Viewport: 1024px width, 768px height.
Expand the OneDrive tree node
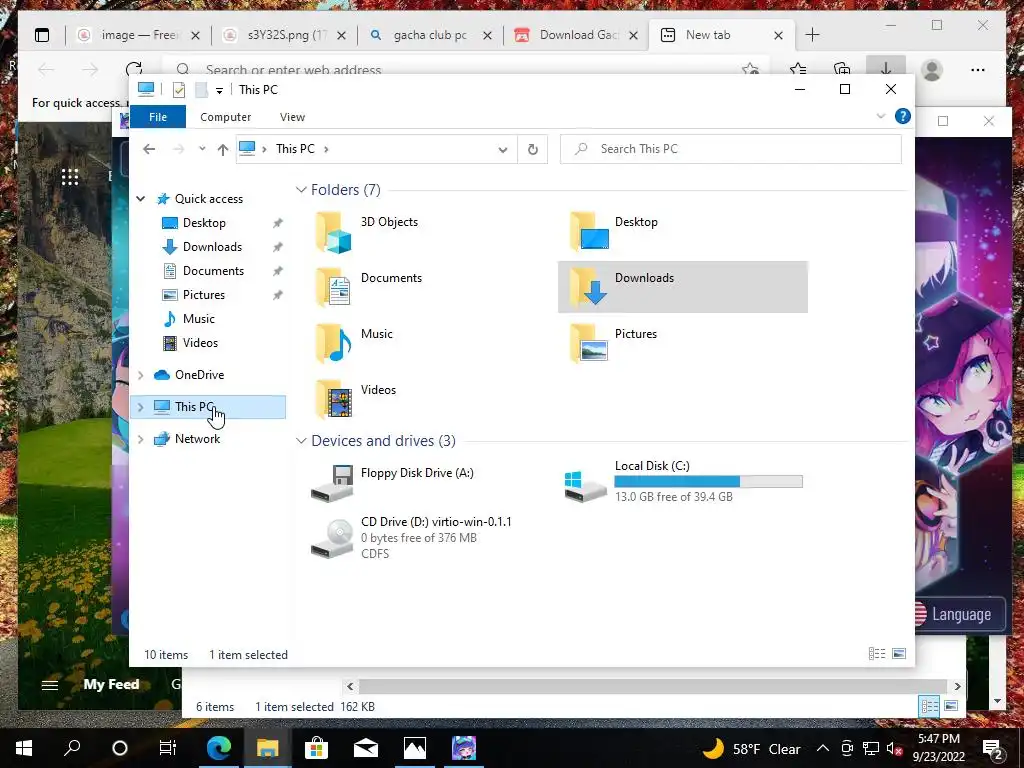click(140, 375)
